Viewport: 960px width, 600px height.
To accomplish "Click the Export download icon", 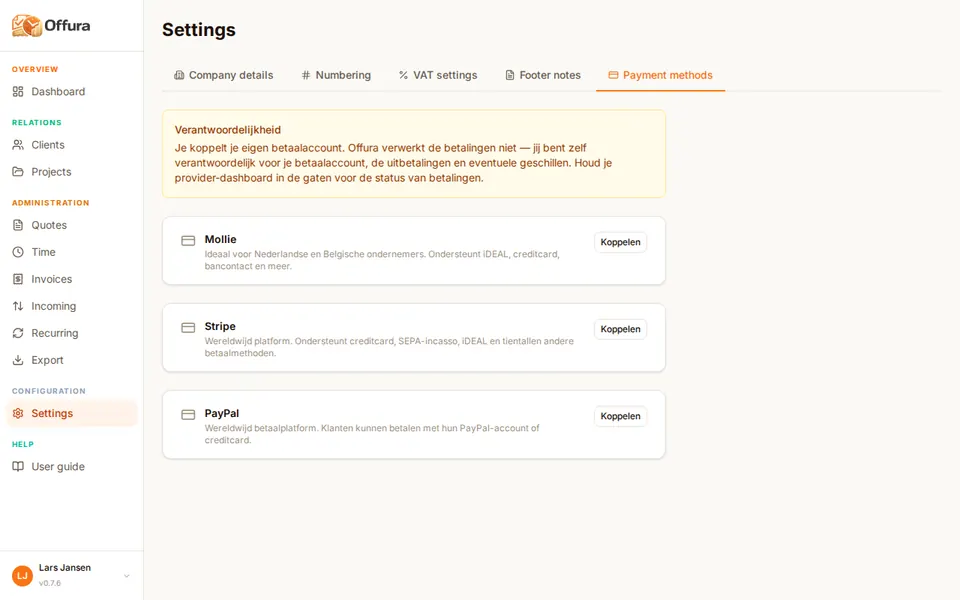I will [x=18, y=359].
